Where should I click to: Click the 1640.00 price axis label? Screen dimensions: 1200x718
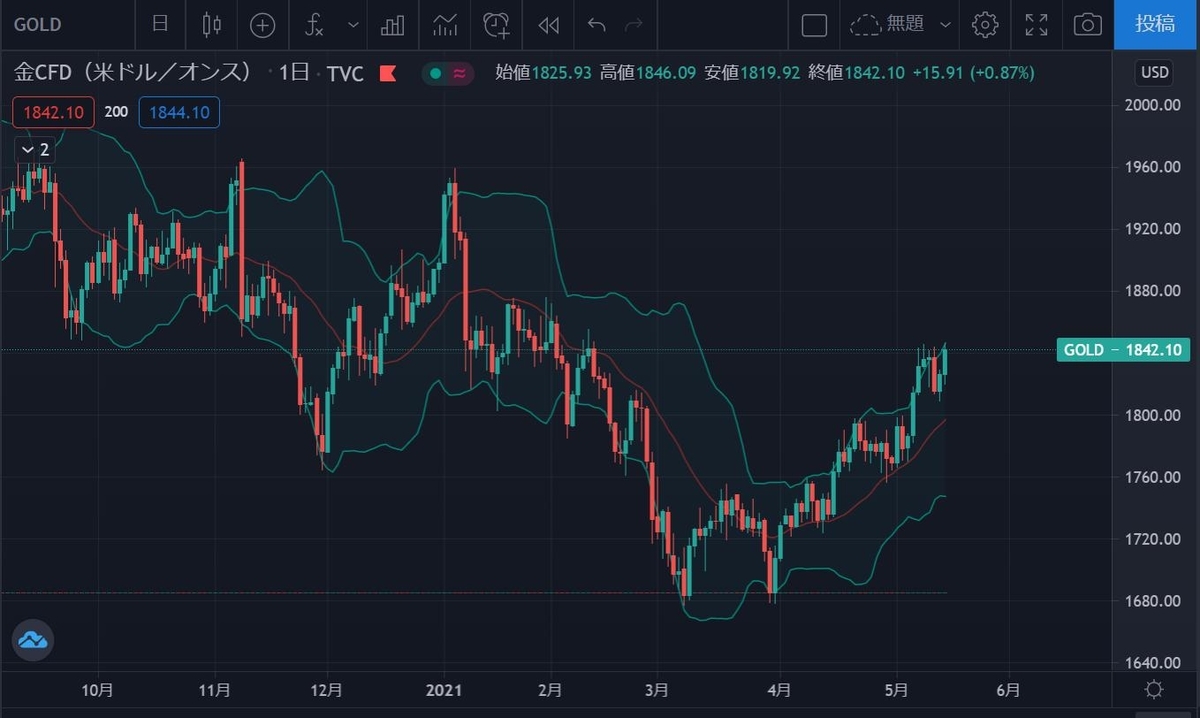pos(1153,663)
